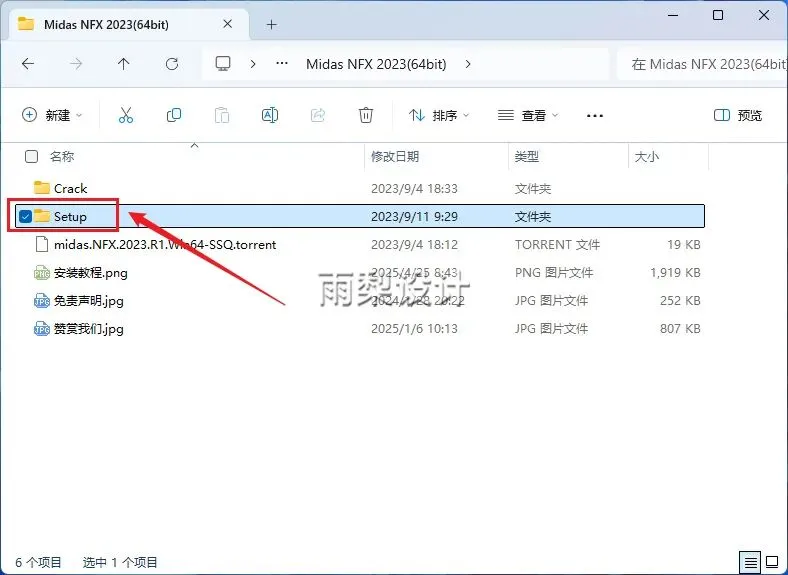Viewport: 788px width, 575px height.
Task: Add a new tab with plus
Action: point(271,25)
